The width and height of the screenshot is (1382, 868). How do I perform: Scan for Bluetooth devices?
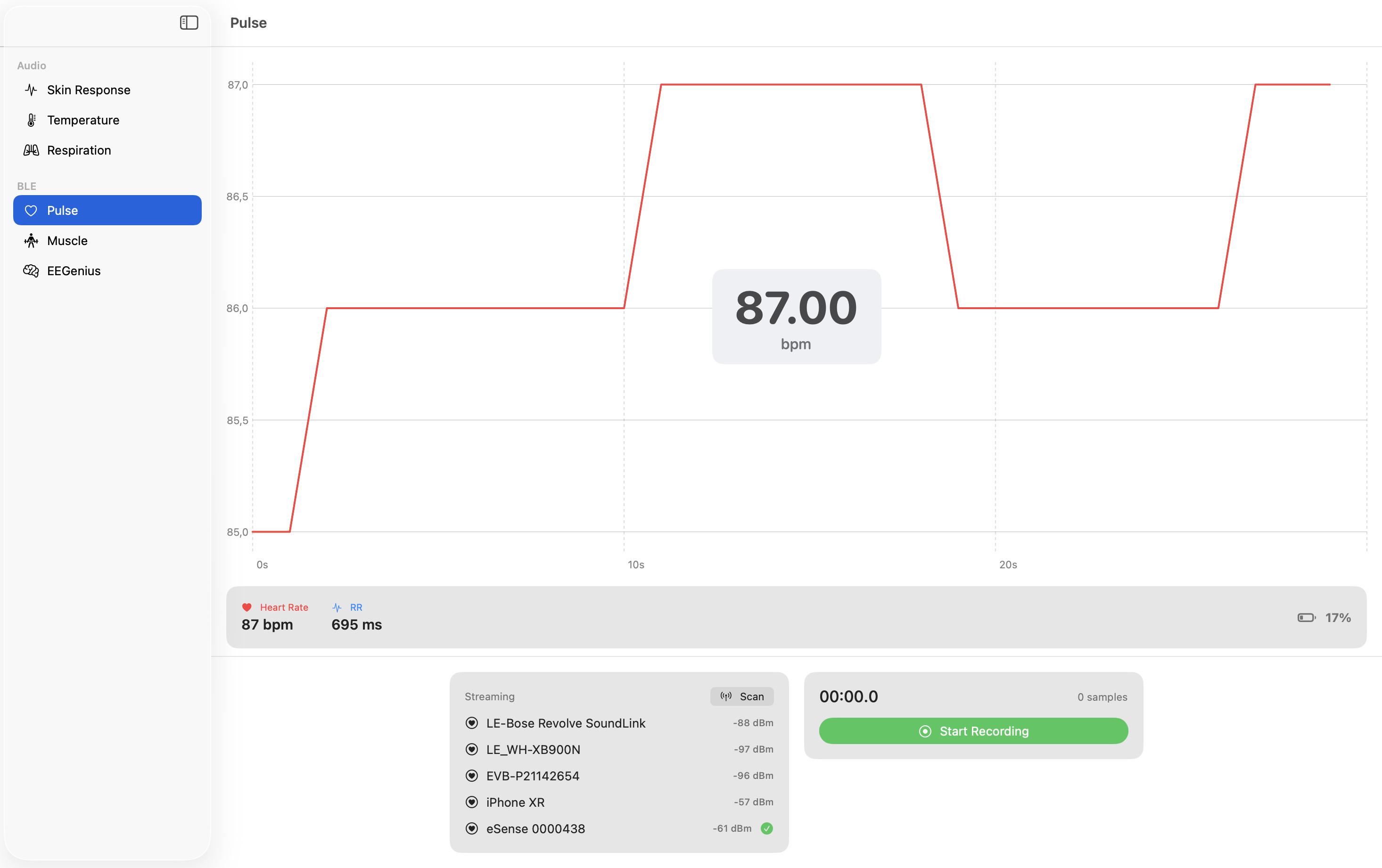click(742, 696)
